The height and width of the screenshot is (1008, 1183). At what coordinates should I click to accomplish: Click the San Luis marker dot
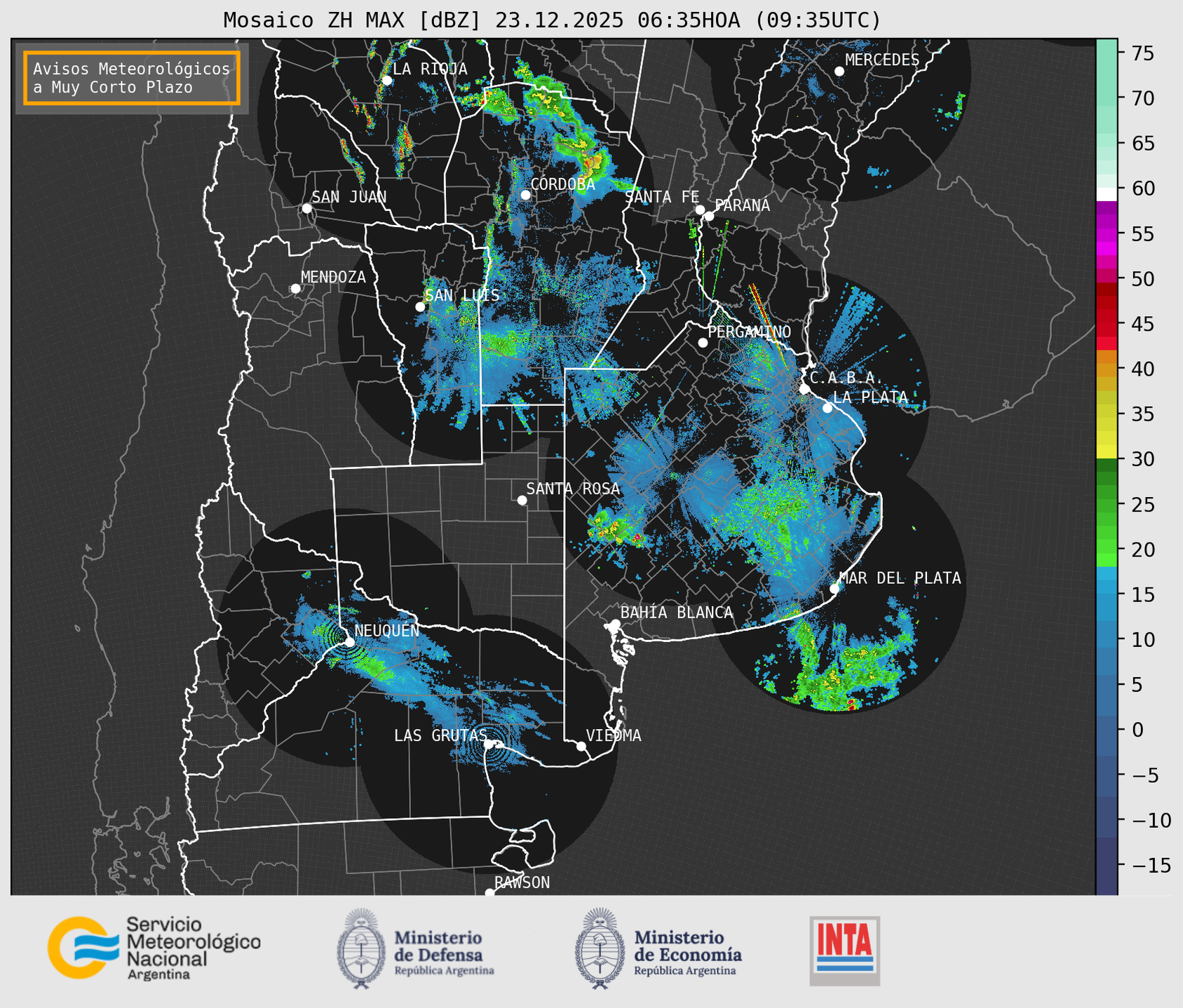click(x=420, y=307)
